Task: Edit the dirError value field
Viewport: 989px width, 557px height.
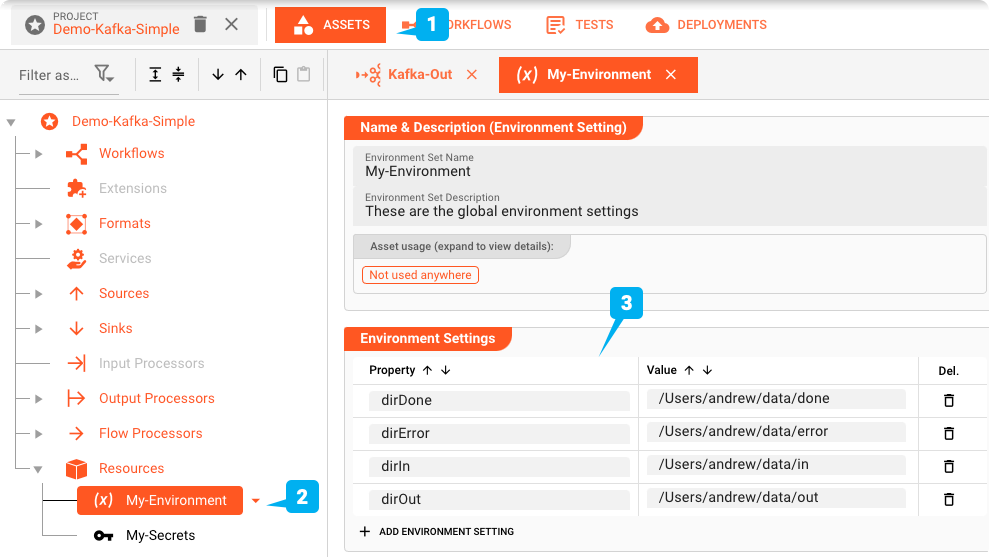Action: tap(775, 432)
